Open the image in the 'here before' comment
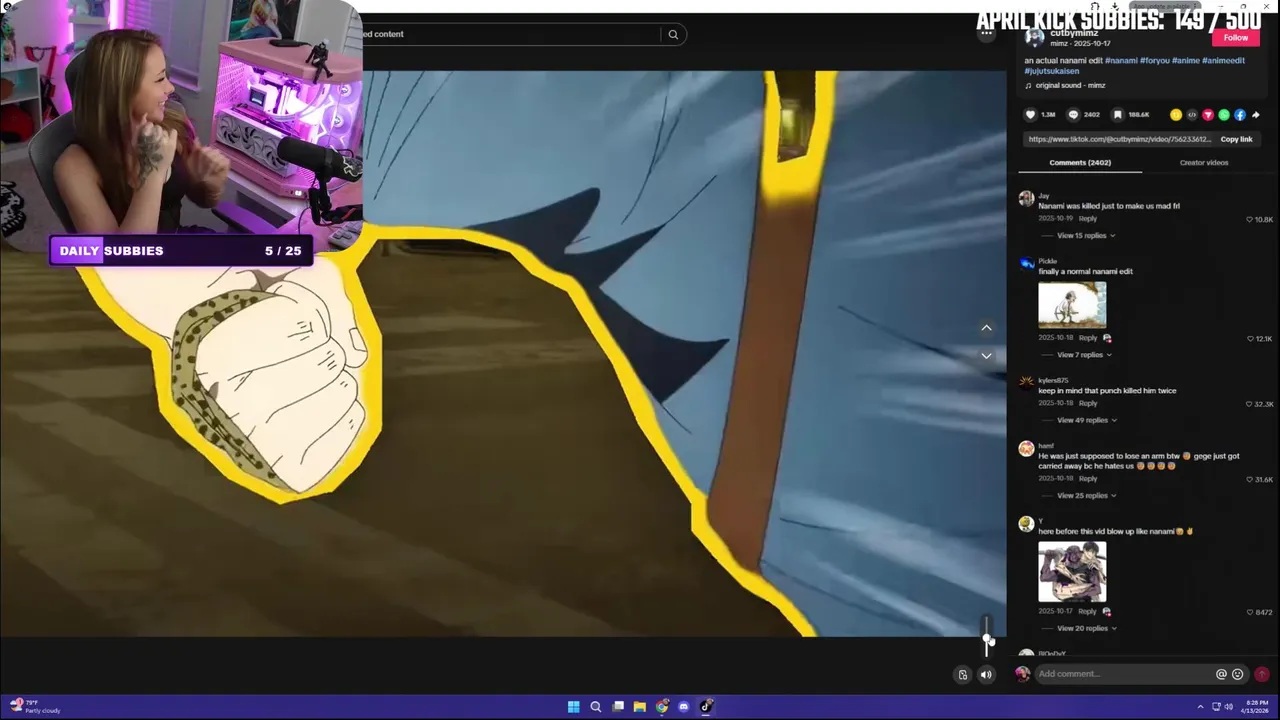This screenshot has width=1280, height=720. [1072, 572]
